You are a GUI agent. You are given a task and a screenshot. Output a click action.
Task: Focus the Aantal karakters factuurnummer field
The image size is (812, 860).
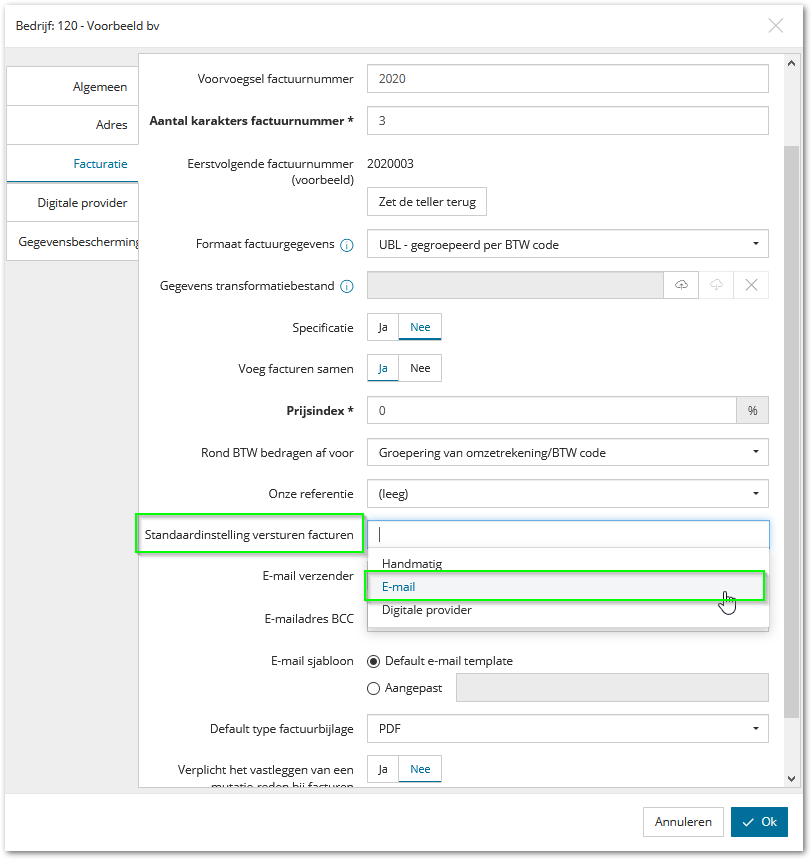(x=568, y=120)
